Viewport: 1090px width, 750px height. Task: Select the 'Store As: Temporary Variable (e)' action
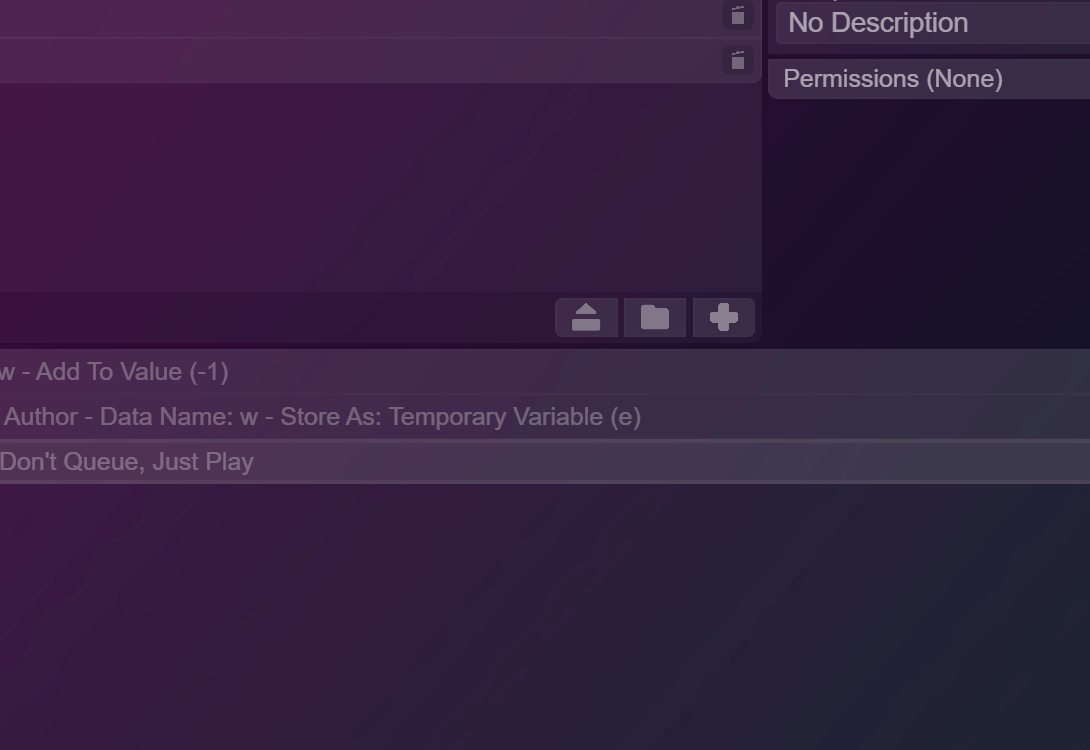point(545,417)
